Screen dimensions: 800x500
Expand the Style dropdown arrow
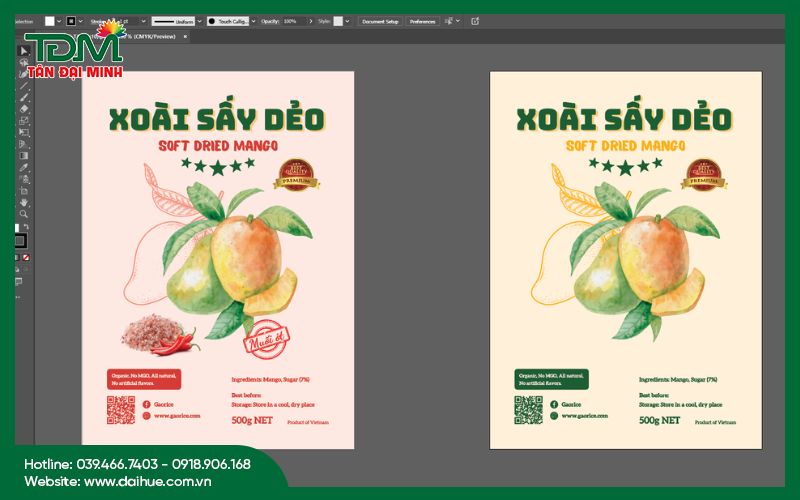pyautogui.click(x=347, y=21)
